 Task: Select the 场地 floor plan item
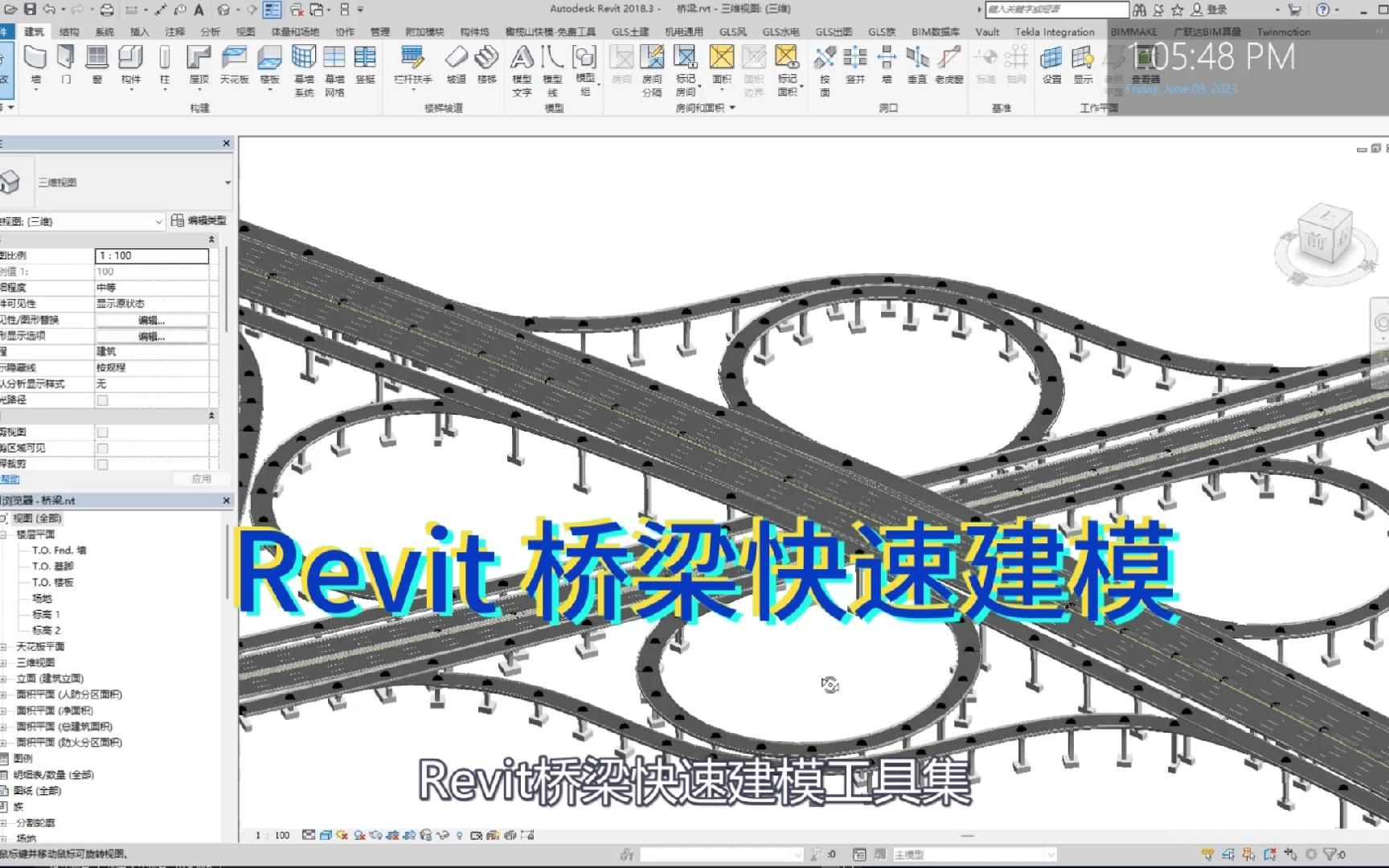(41, 599)
